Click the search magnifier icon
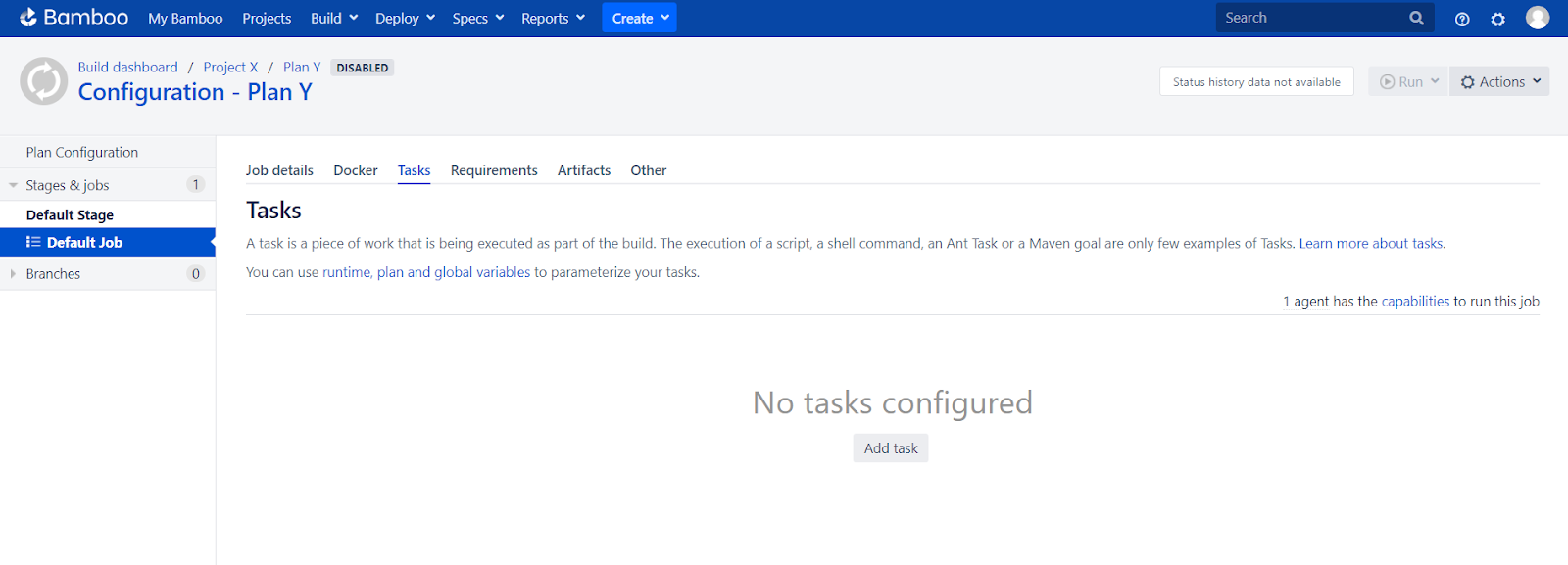 1416,18
